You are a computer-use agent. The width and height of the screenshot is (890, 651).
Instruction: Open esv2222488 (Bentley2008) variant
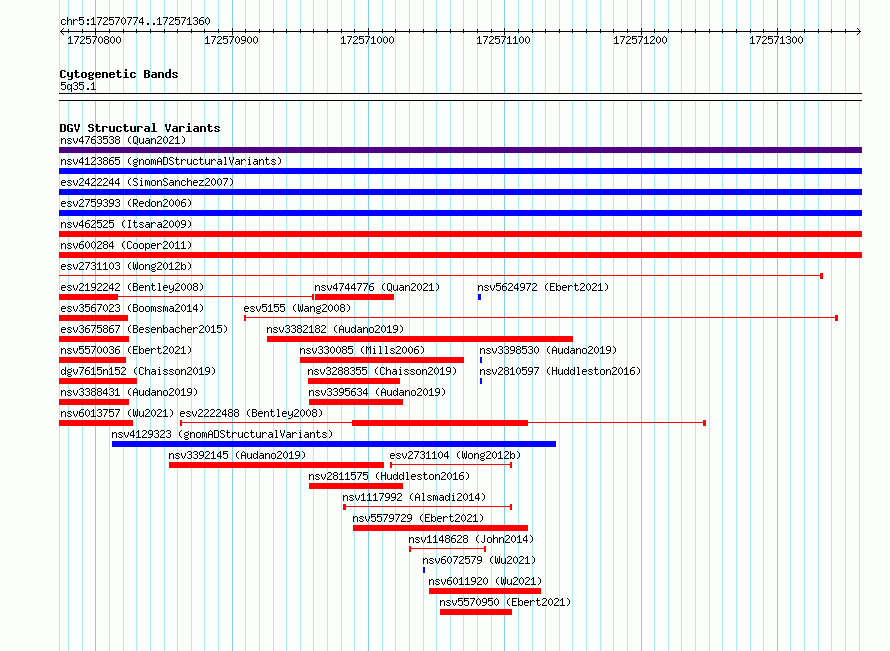coord(251,413)
